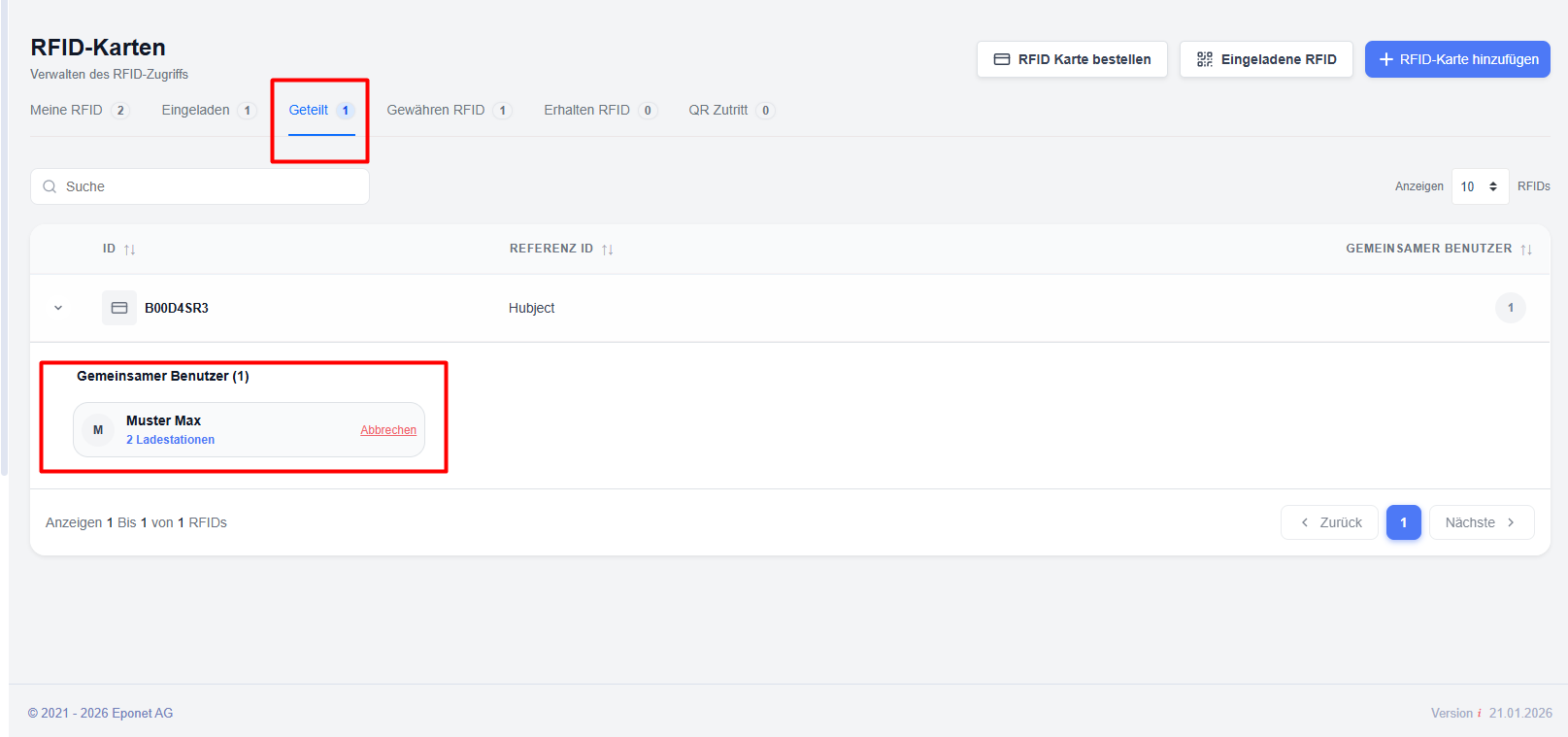
Task: Click the plus icon in RFID-Karte hinzufügen
Action: coord(1386,59)
